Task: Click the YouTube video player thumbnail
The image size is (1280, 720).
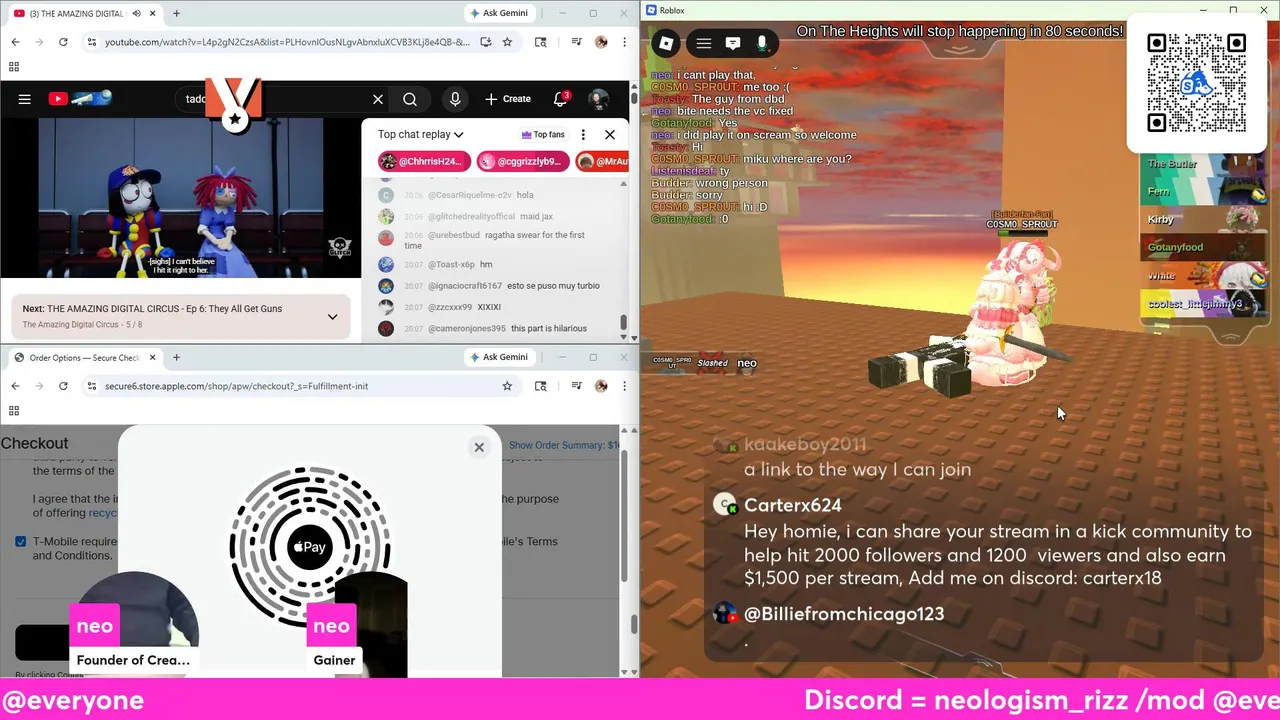Action: (181, 197)
